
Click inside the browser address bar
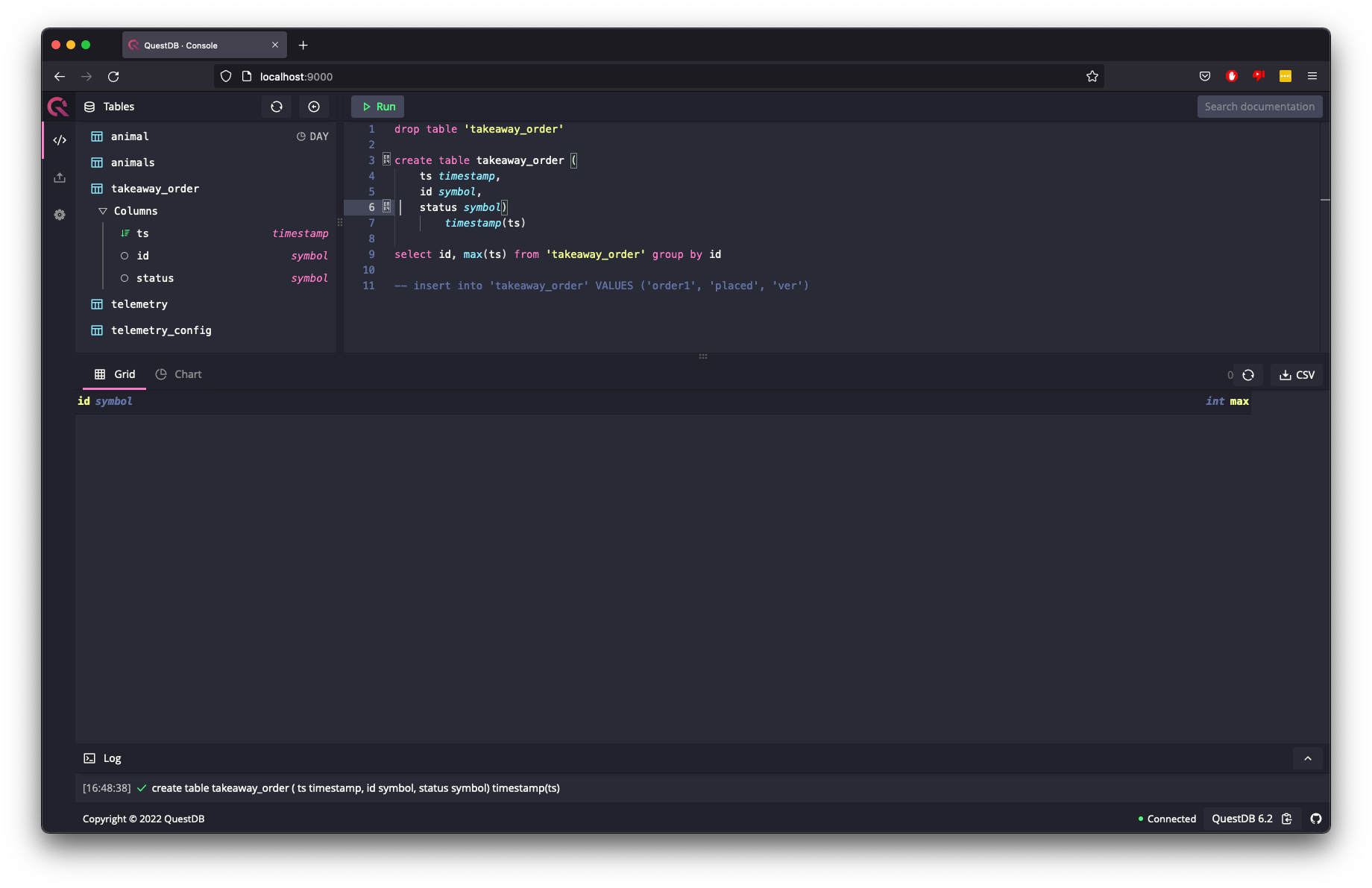(x=522, y=76)
